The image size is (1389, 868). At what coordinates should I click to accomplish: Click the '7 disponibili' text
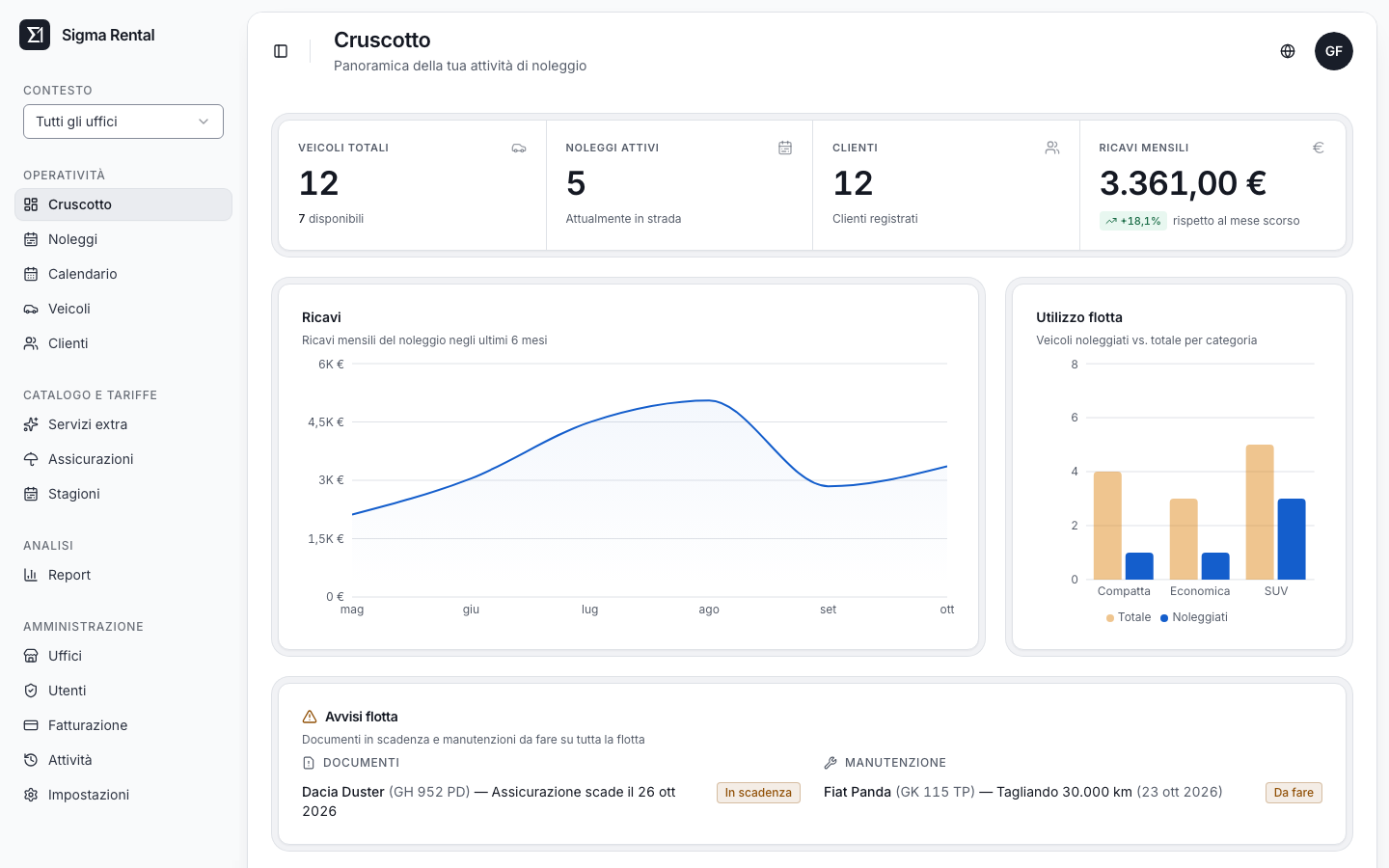331,219
